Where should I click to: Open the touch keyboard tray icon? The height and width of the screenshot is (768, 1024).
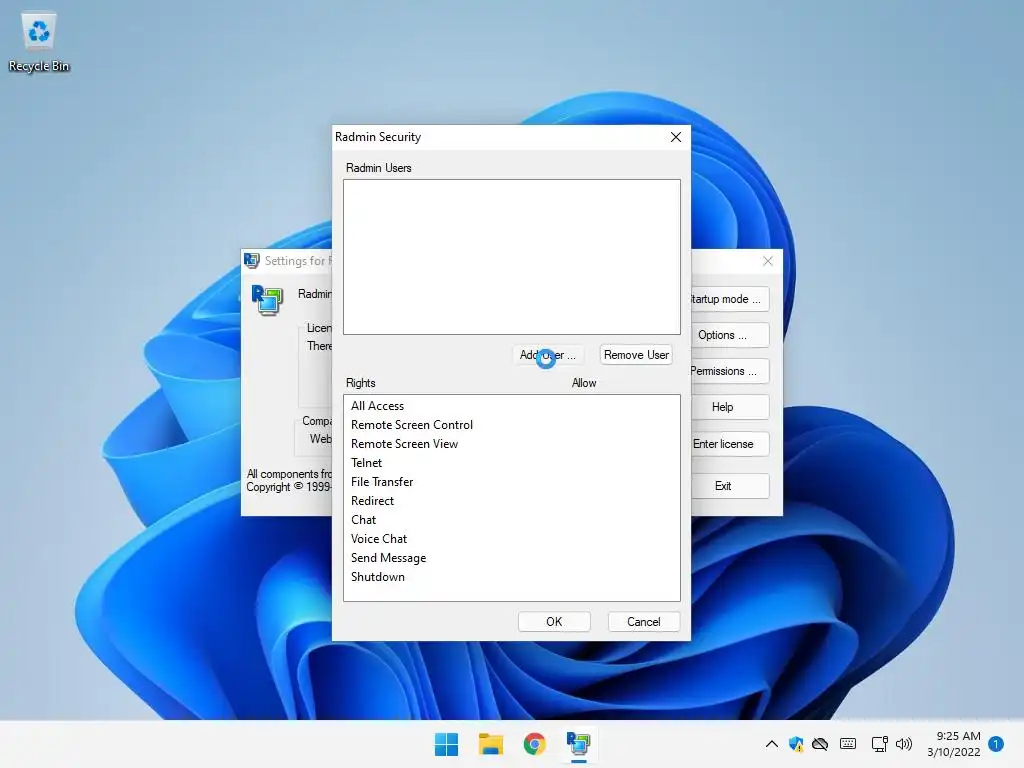[x=848, y=744]
